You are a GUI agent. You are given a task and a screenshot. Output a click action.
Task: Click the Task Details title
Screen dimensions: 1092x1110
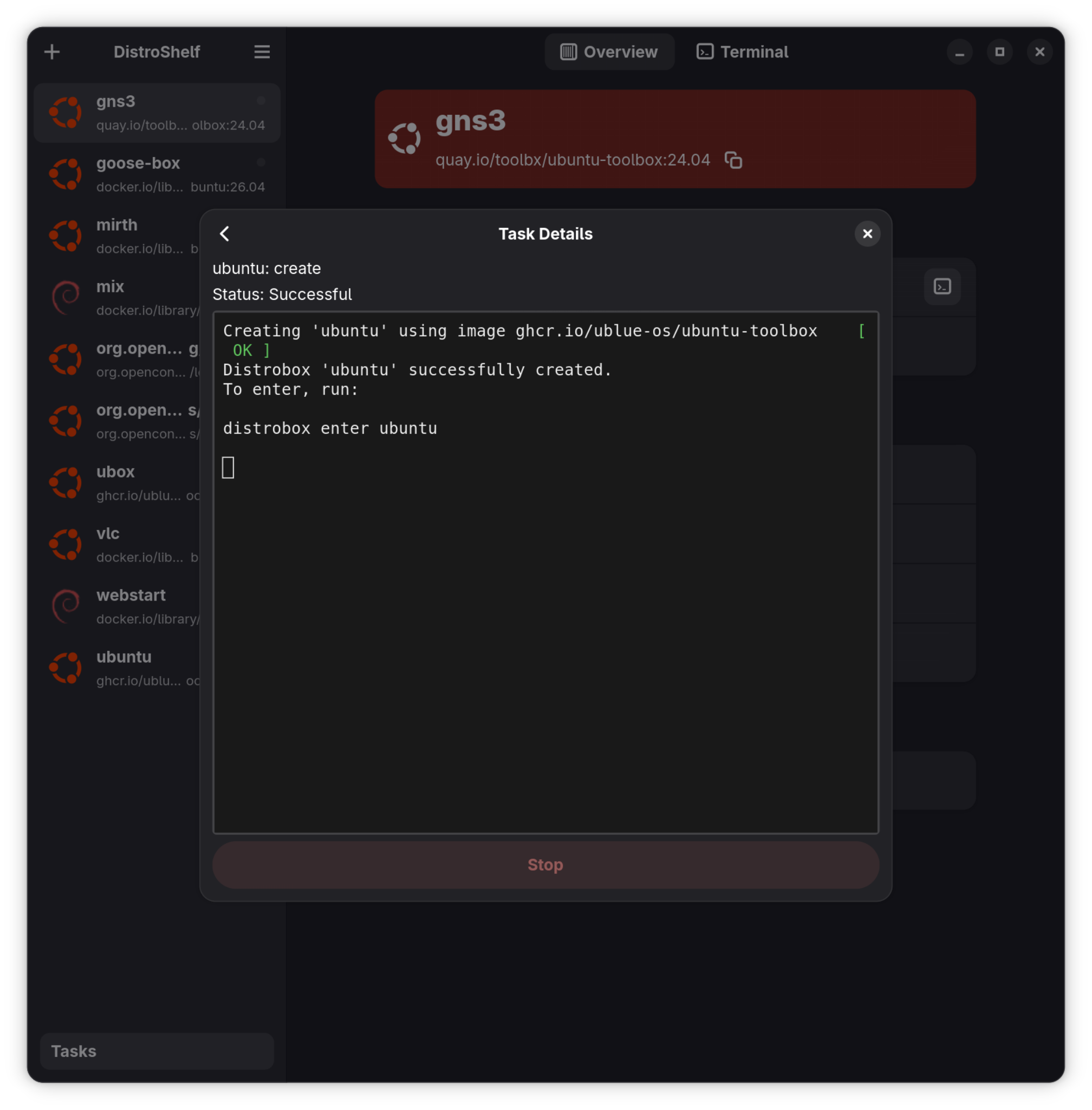(x=545, y=234)
